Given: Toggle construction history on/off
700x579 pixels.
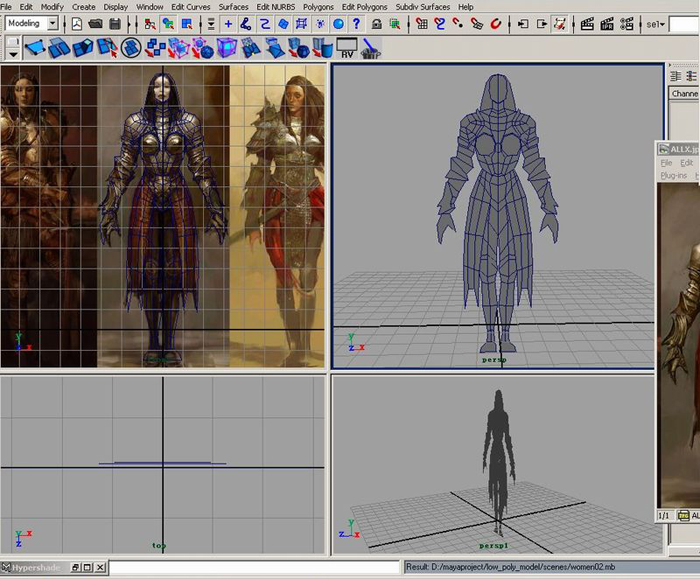Looking at the screenshot, I should 559,24.
